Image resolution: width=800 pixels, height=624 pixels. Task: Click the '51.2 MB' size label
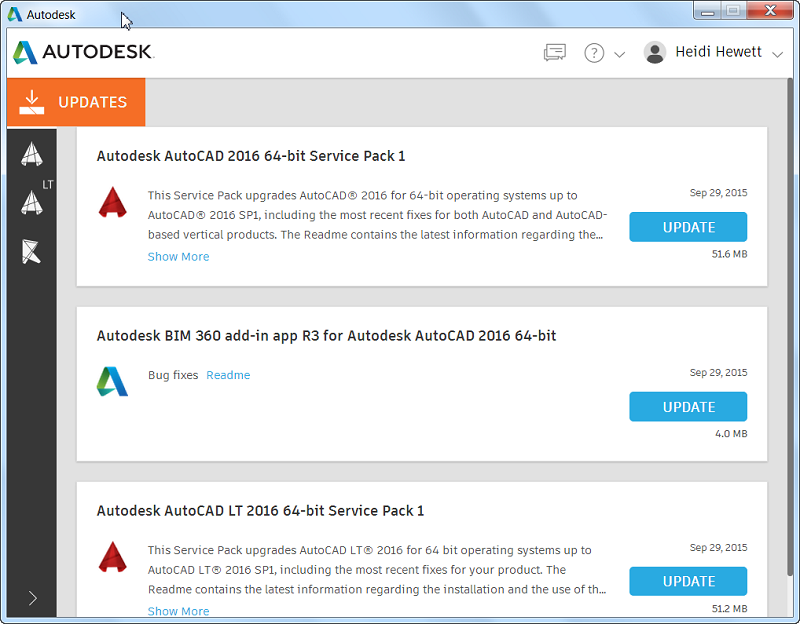point(729,609)
